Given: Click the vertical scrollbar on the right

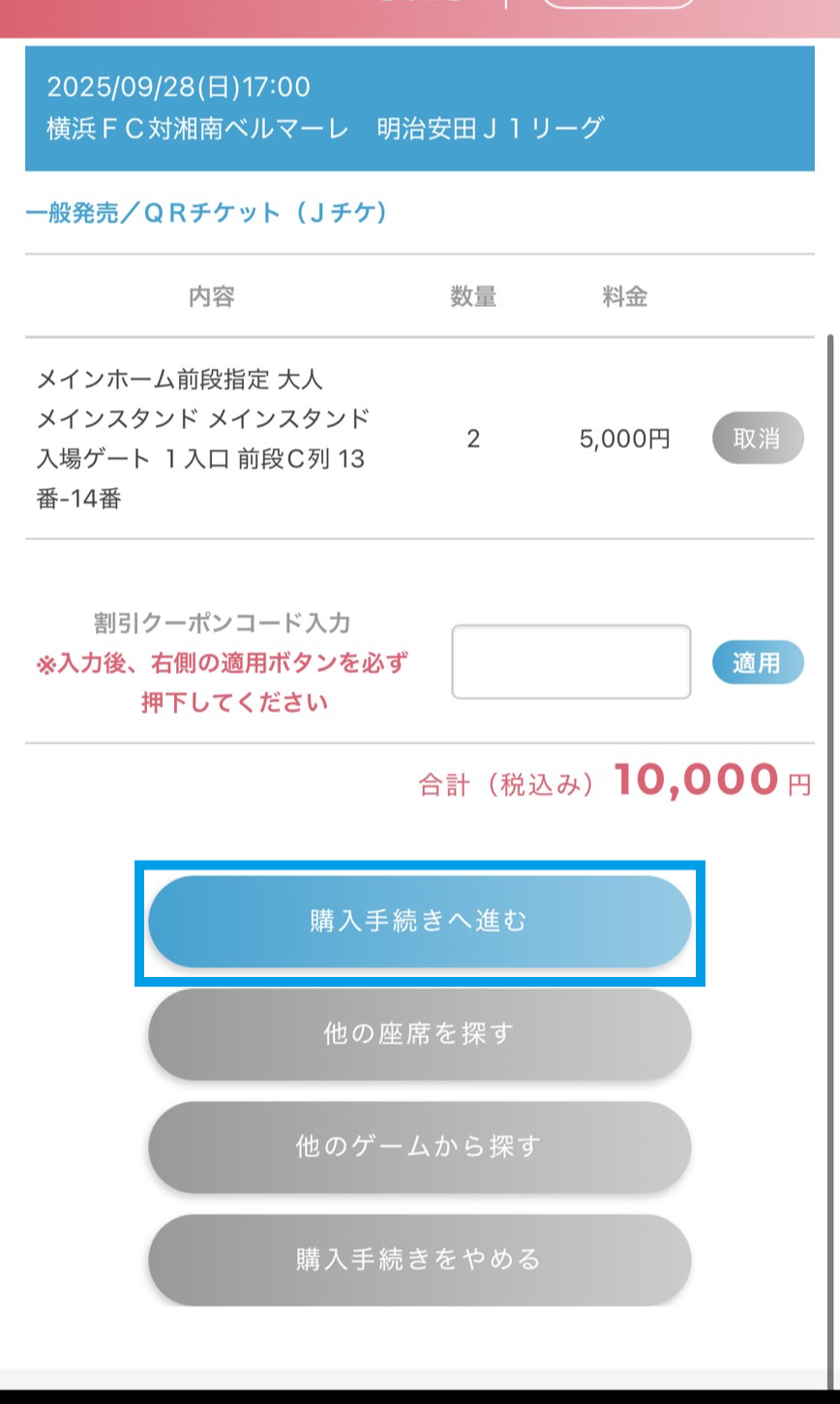Looking at the screenshot, I should point(831,775).
